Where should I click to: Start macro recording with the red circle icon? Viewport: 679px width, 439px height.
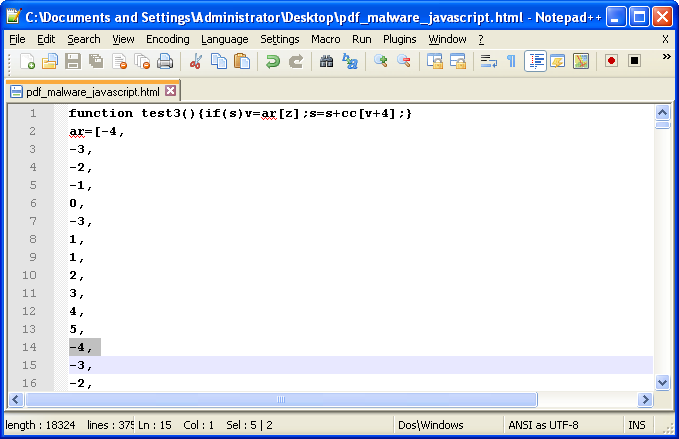pyautogui.click(x=611, y=62)
